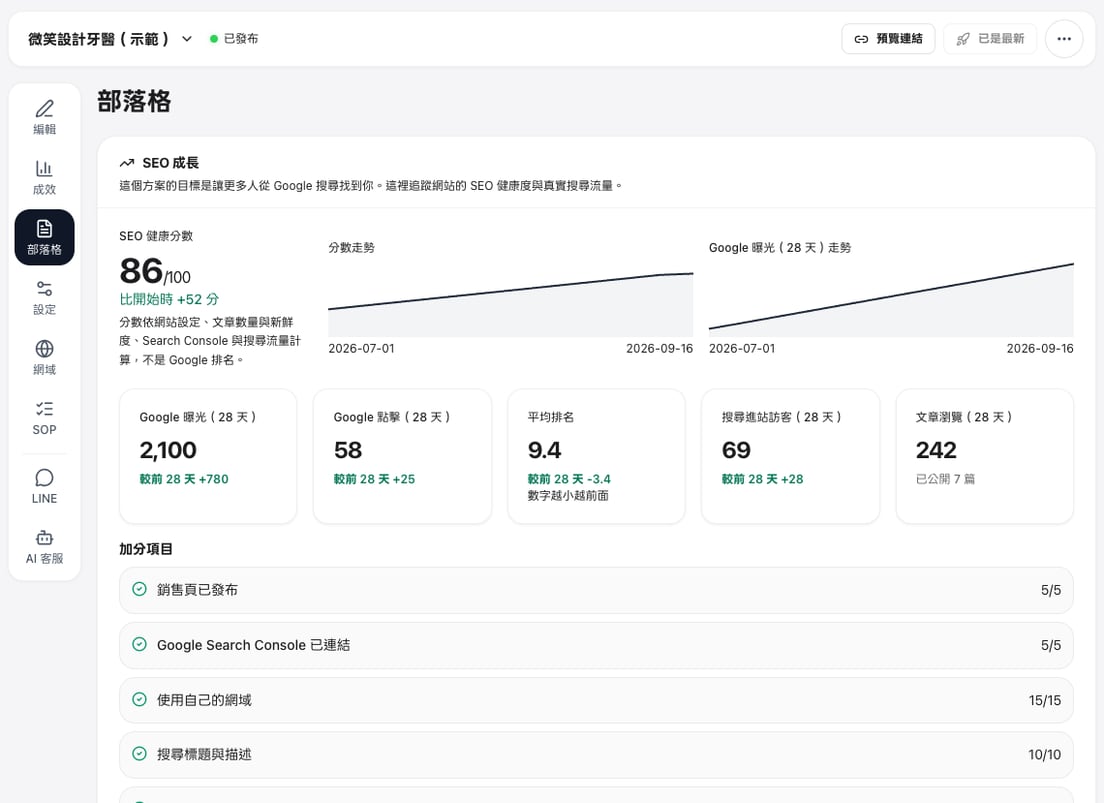Click the 預覽連結 button

coord(888,39)
